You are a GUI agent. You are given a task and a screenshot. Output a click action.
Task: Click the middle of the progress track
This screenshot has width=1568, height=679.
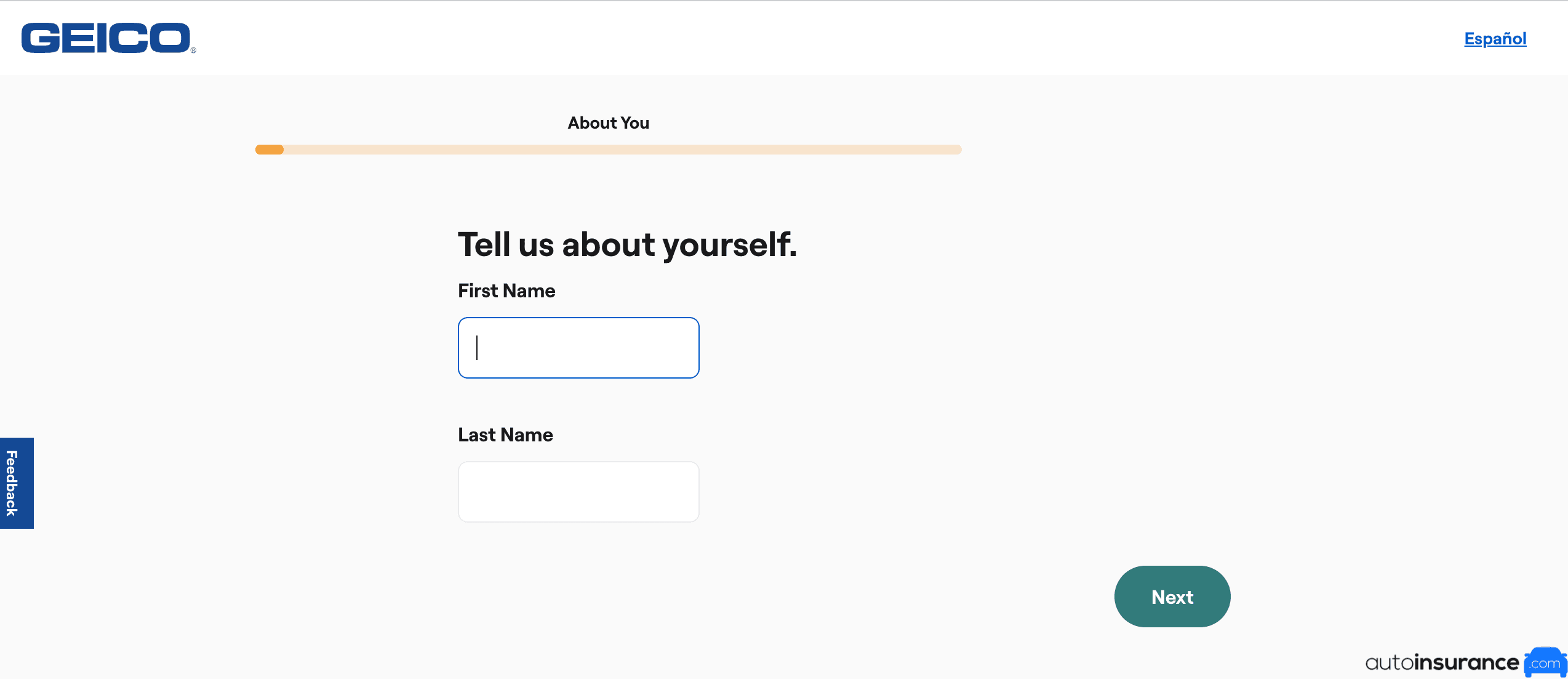click(x=608, y=150)
